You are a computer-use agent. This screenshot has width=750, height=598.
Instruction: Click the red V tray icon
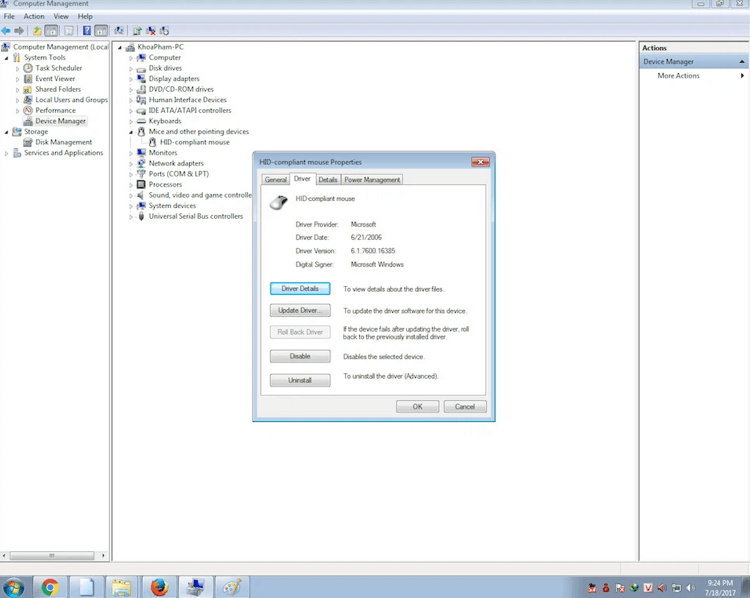click(648, 588)
